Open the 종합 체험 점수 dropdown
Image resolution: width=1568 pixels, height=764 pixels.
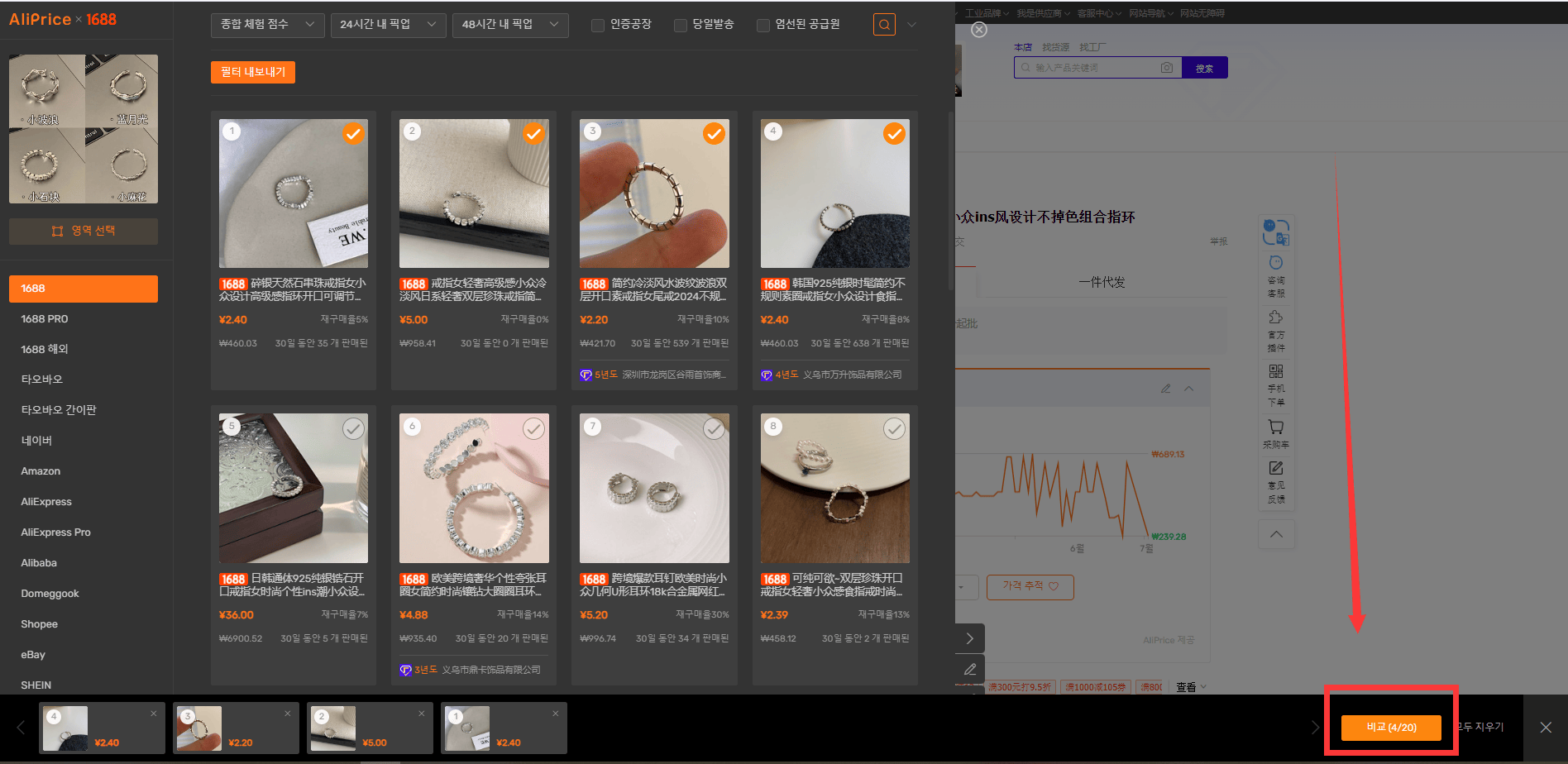click(267, 25)
